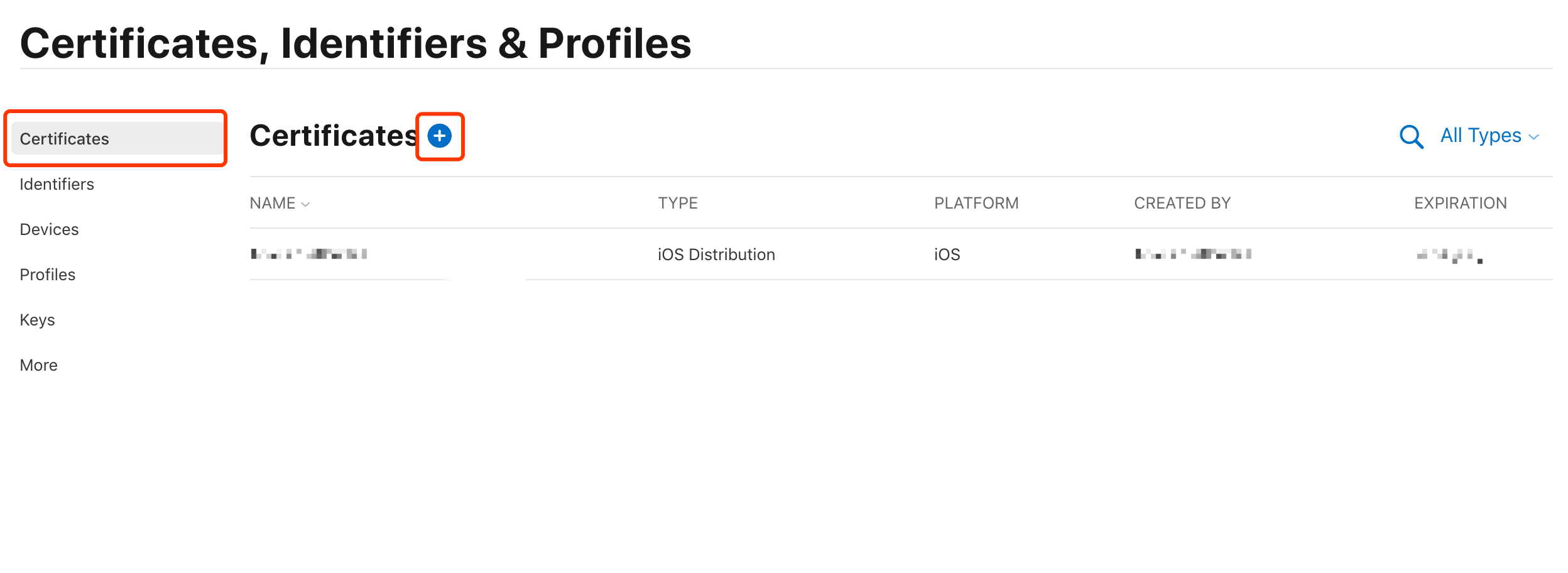Image resolution: width=1568 pixels, height=573 pixels.
Task: Click the blue add certificate plus icon
Action: 439,136
